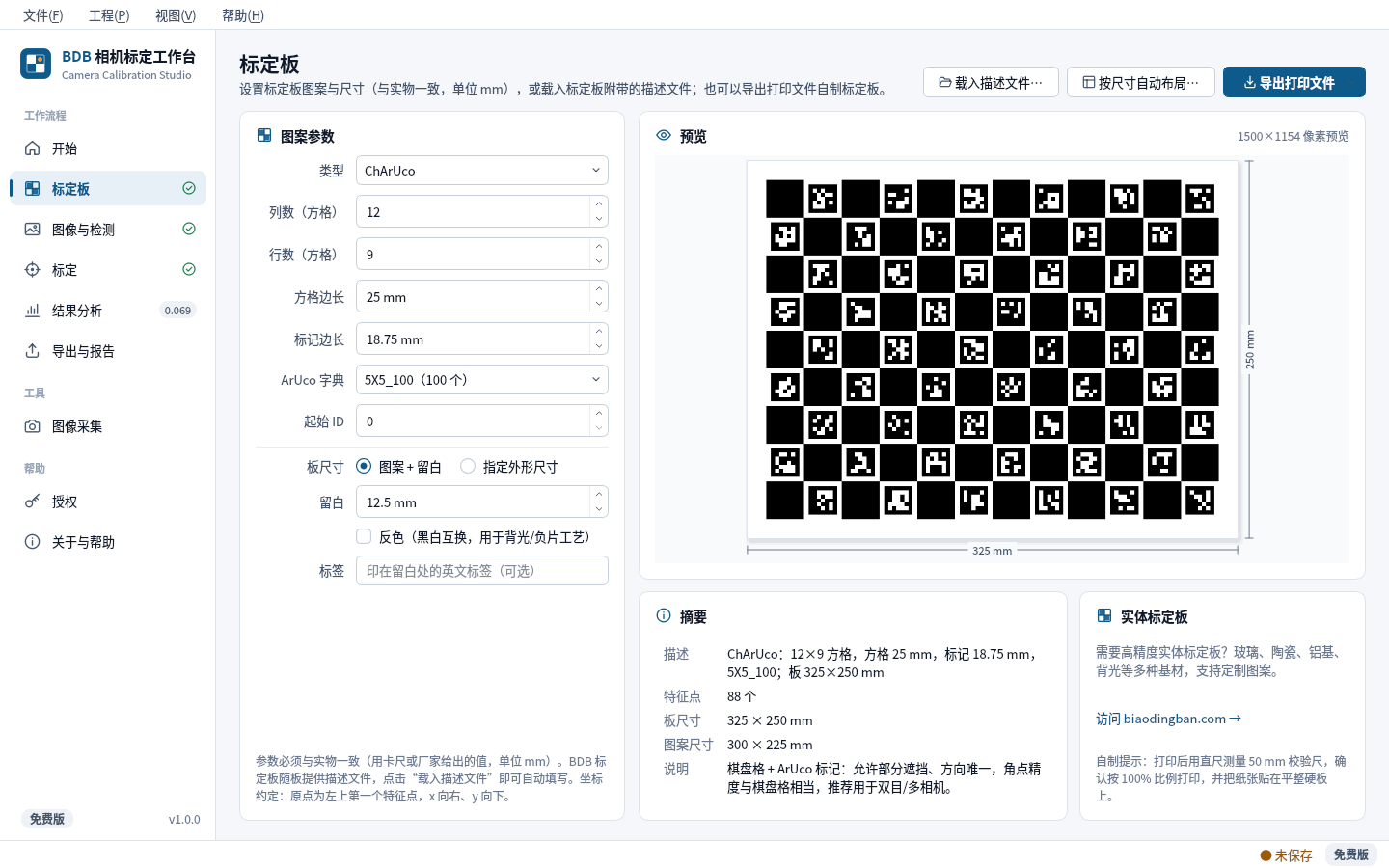Open the 文件(F) menu
This screenshot has width=1389, height=868.
pos(43,15)
